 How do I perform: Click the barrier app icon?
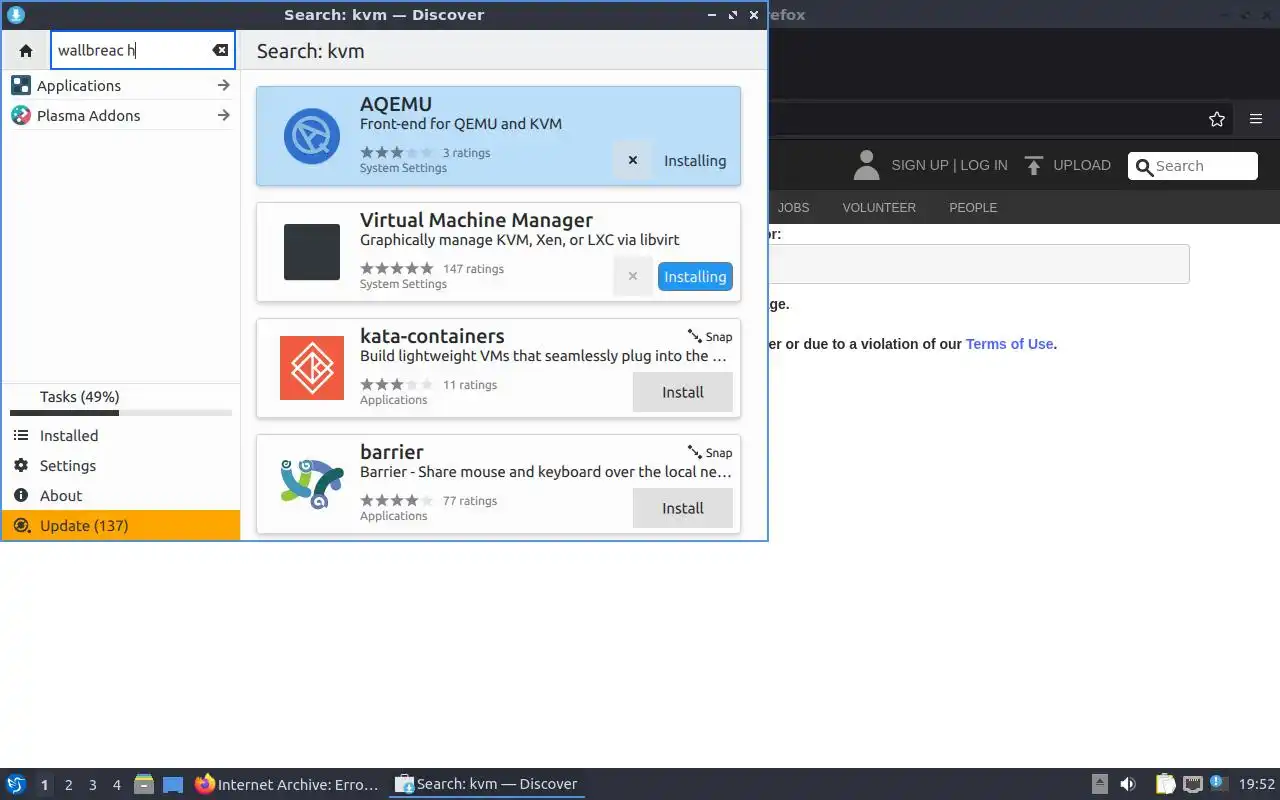(x=312, y=484)
